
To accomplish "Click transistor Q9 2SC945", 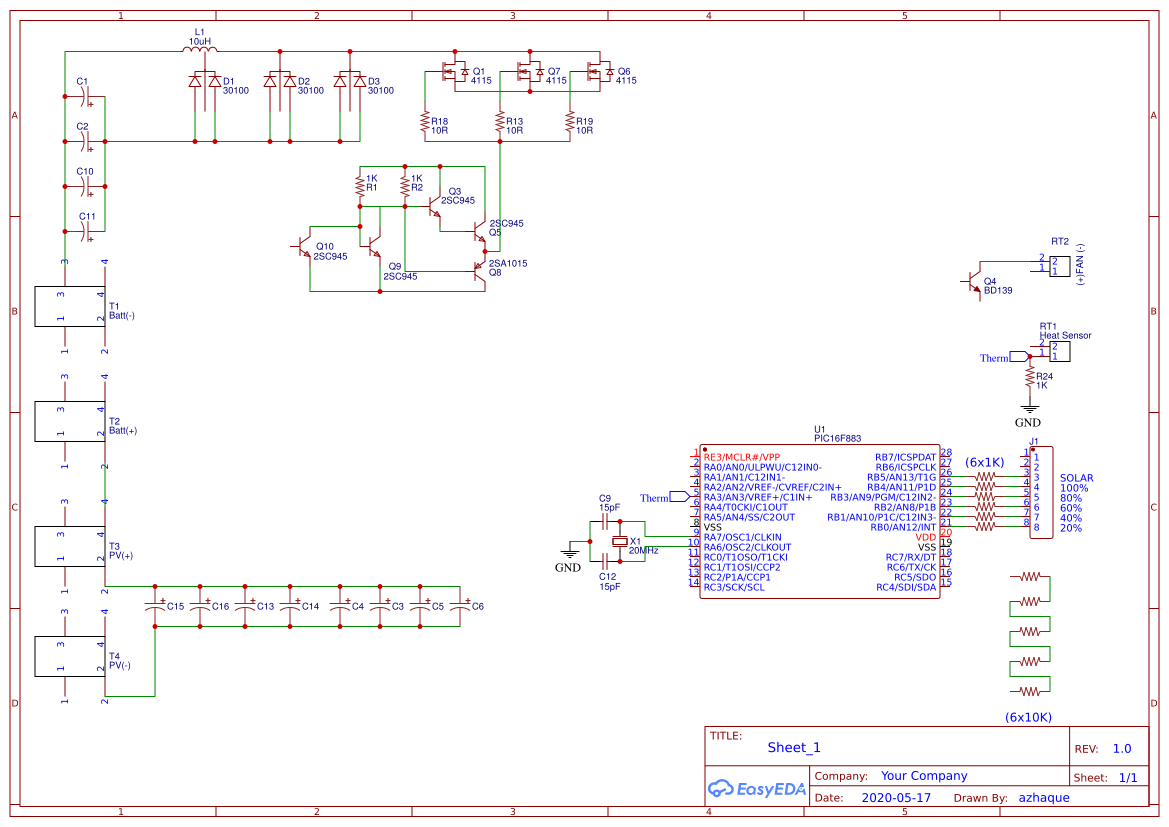I will (x=373, y=247).
